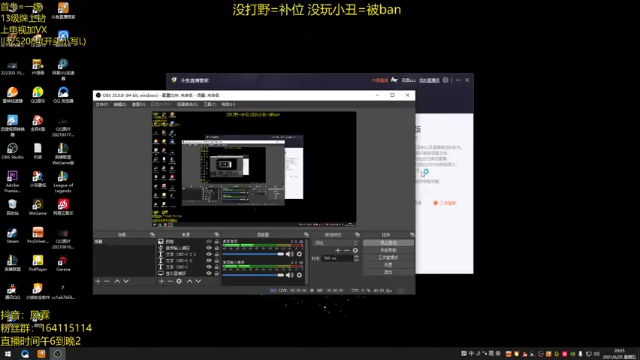Open desktop audio mixer settings gear
This screenshot has width=640, height=360.
pos(299,254)
